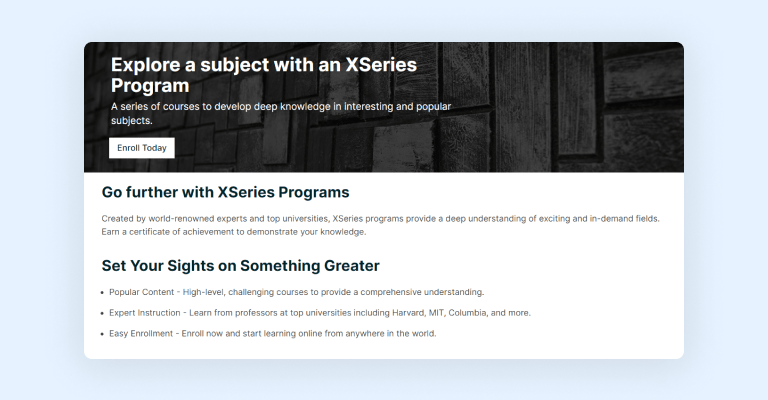
Task: Click "Set Your Sights on Something Greater" heading
Action: point(240,266)
